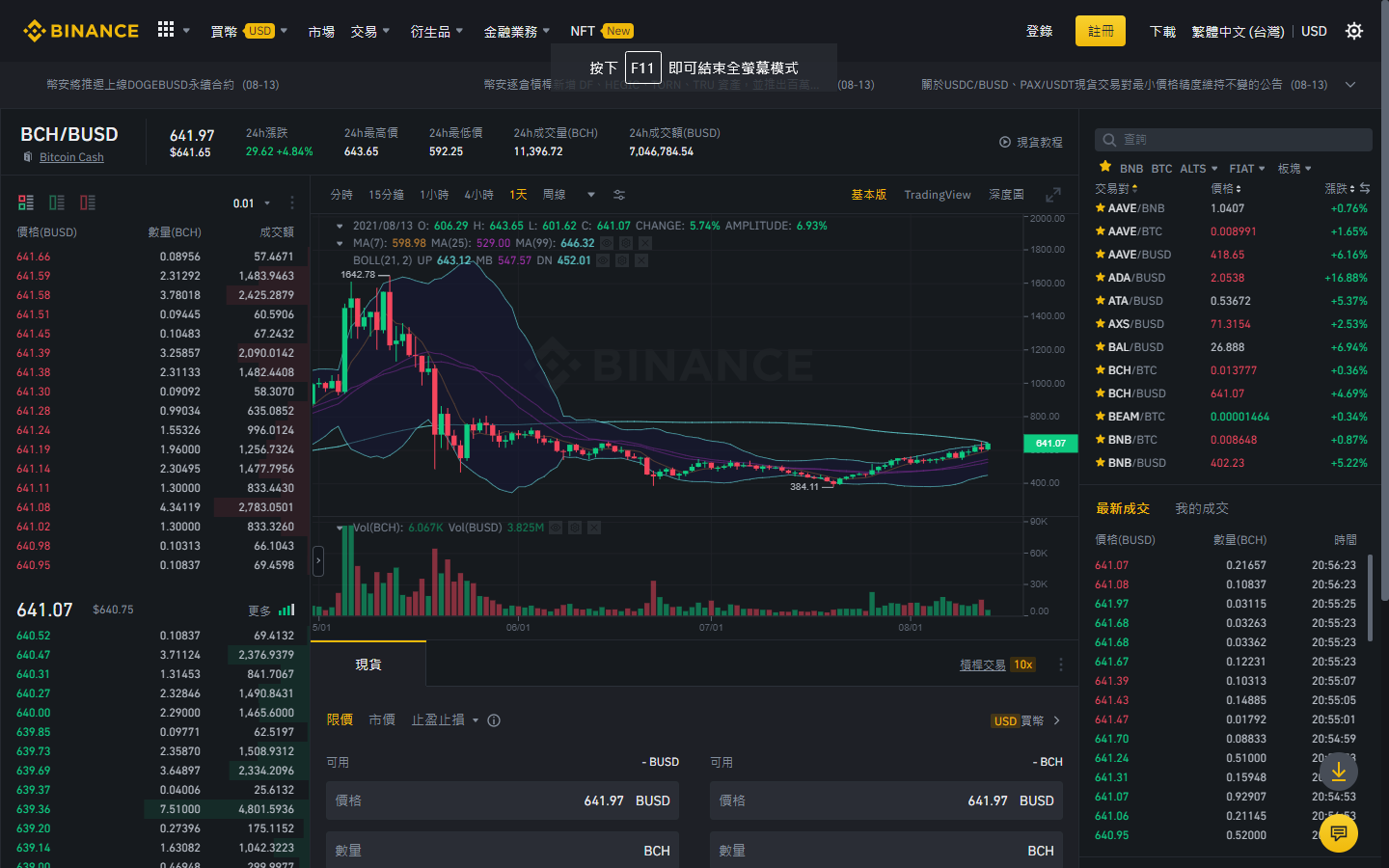The height and width of the screenshot is (868, 1389).
Task: Expand the chart to fullscreen
Action: point(1053,195)
